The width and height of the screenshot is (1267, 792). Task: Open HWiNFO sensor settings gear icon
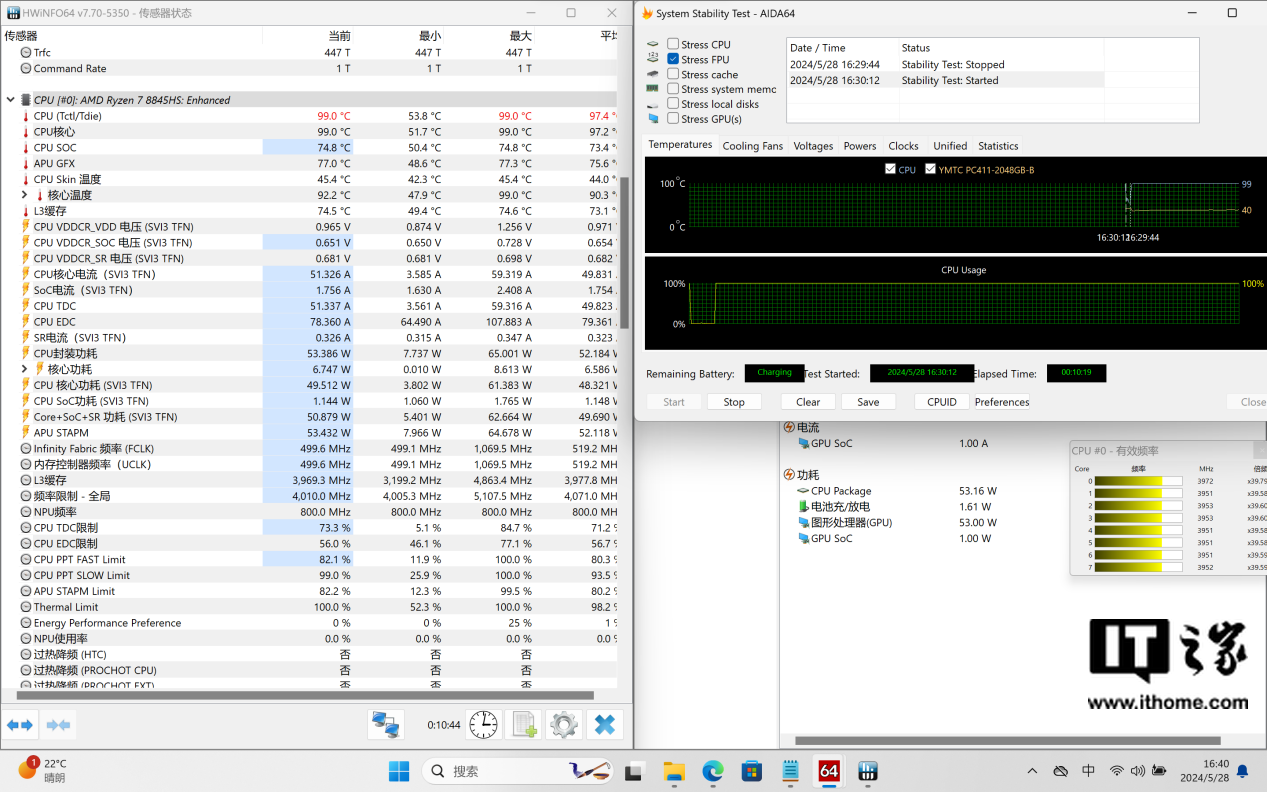point(564,725)
